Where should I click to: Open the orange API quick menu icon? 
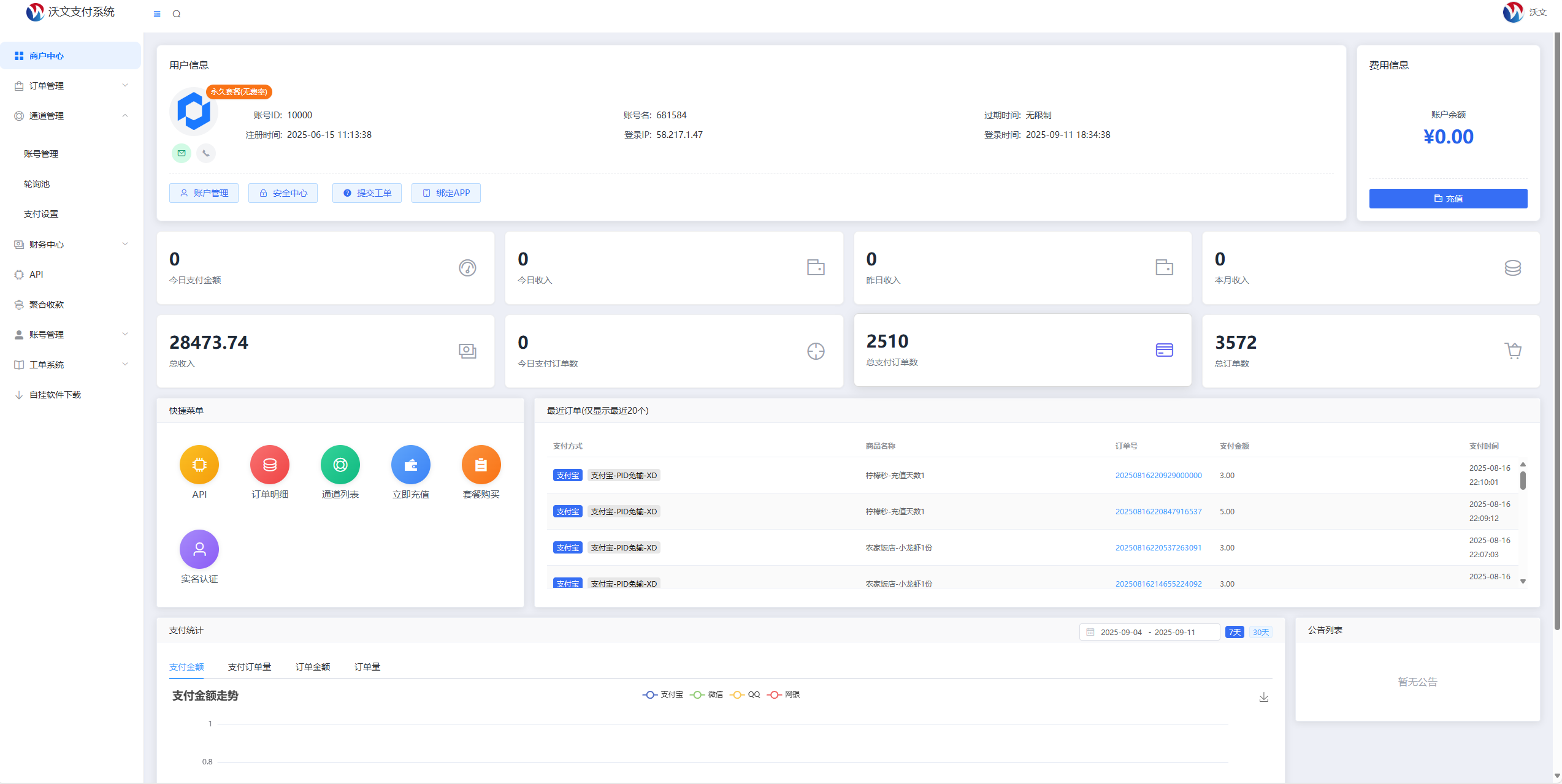click(x=199, y=465)
